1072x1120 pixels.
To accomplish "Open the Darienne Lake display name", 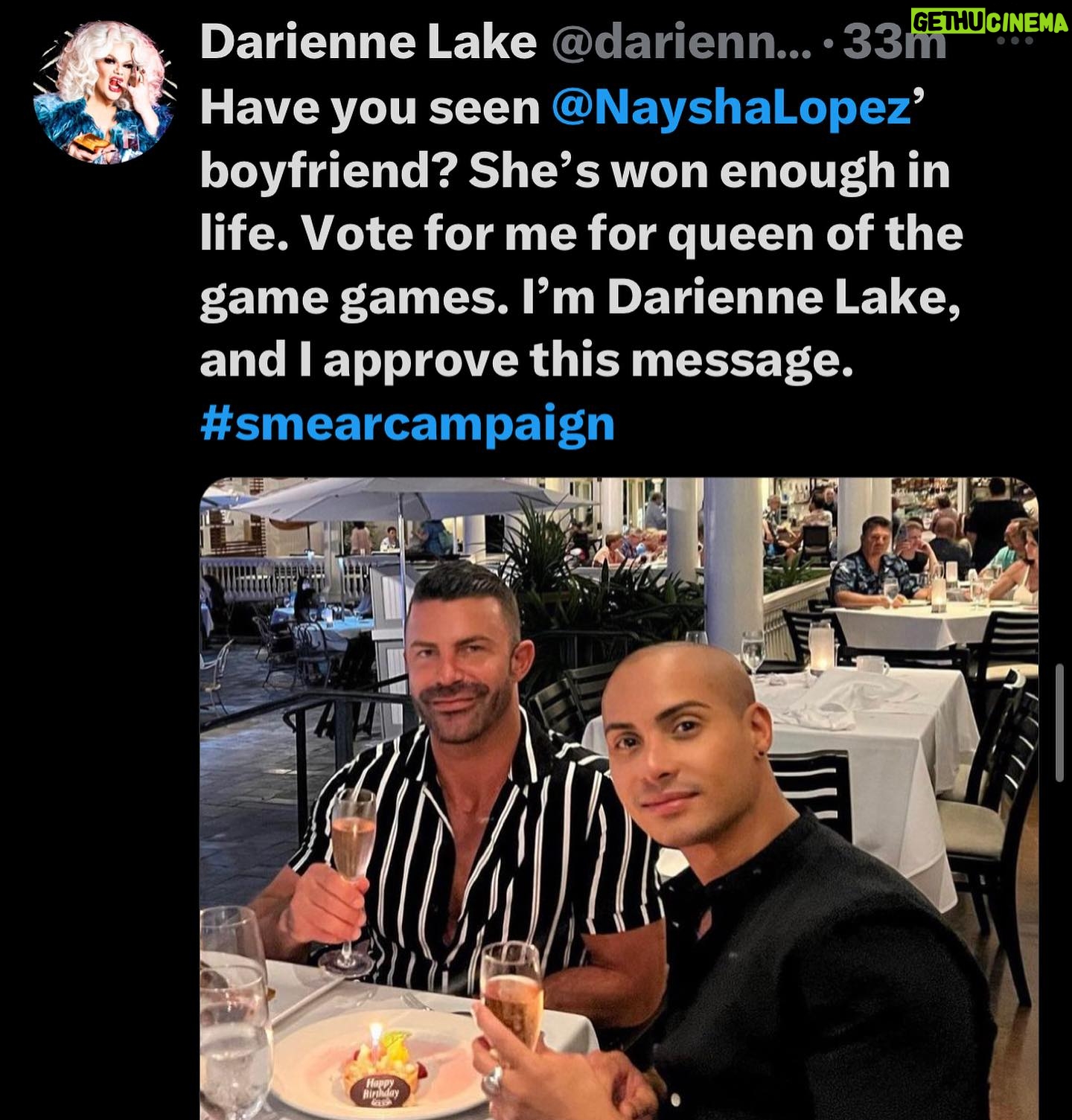I will (x=368, y=42).
